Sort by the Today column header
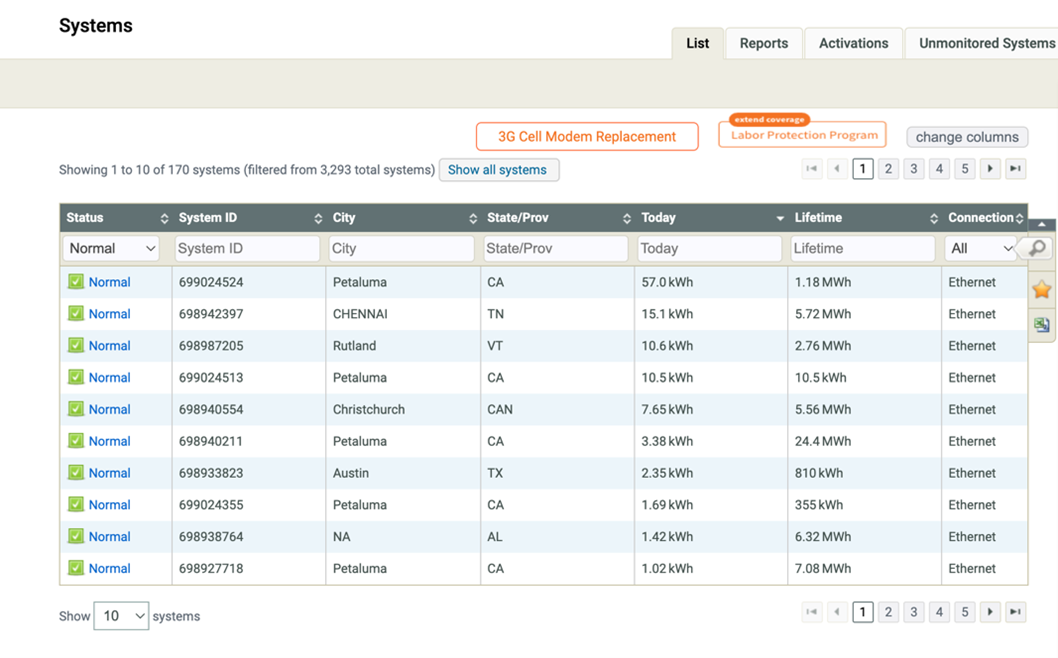The width and height of the screenshot is (1058, 658). (711, 217)
